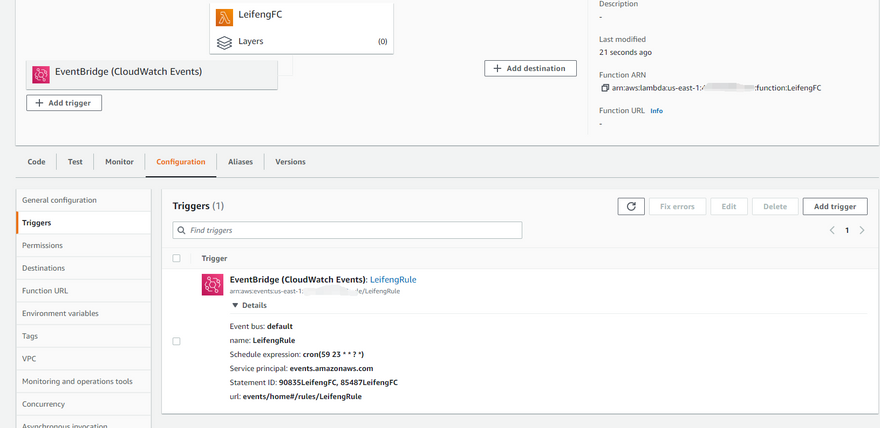This screenshot has height=428, width=880.
Task: Click the Layers stack icon
Action: click(225, 42)
